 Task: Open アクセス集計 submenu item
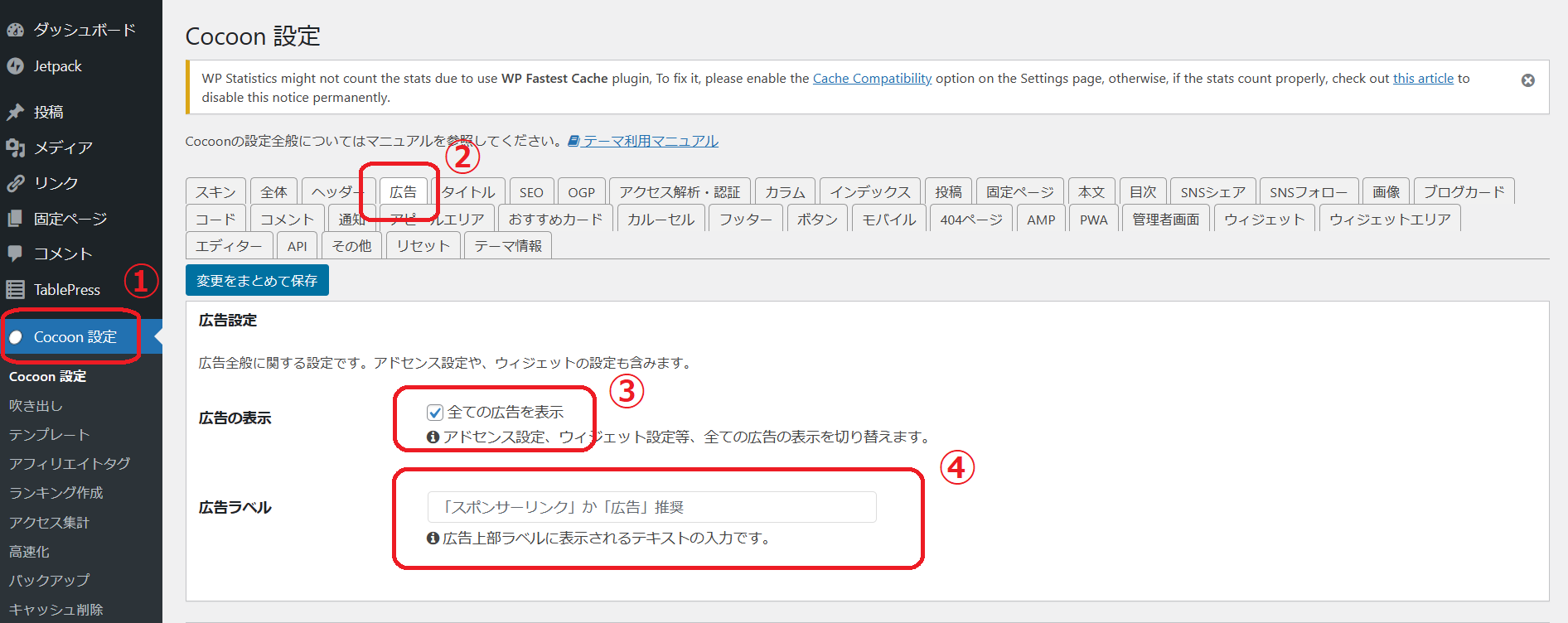pyautogui.click(x=49, y=523)
